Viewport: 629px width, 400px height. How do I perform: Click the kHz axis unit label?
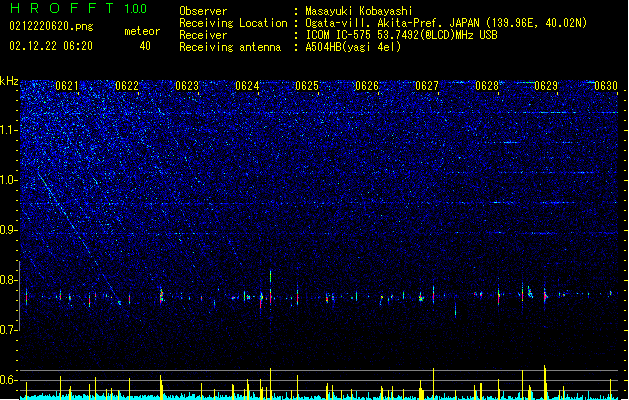pyautogui.click(x=9, y=81)
